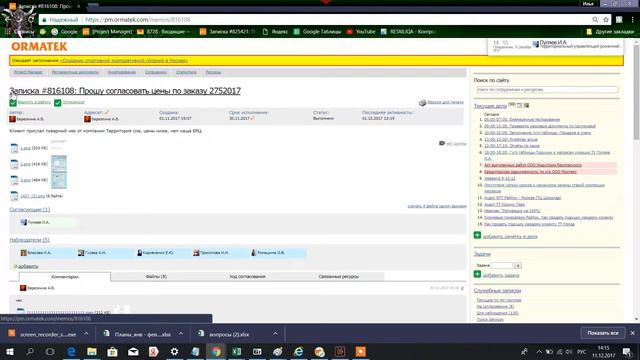Click the tags icon at right of message
The width and height of the screenshot is (640, 360).
442,143
